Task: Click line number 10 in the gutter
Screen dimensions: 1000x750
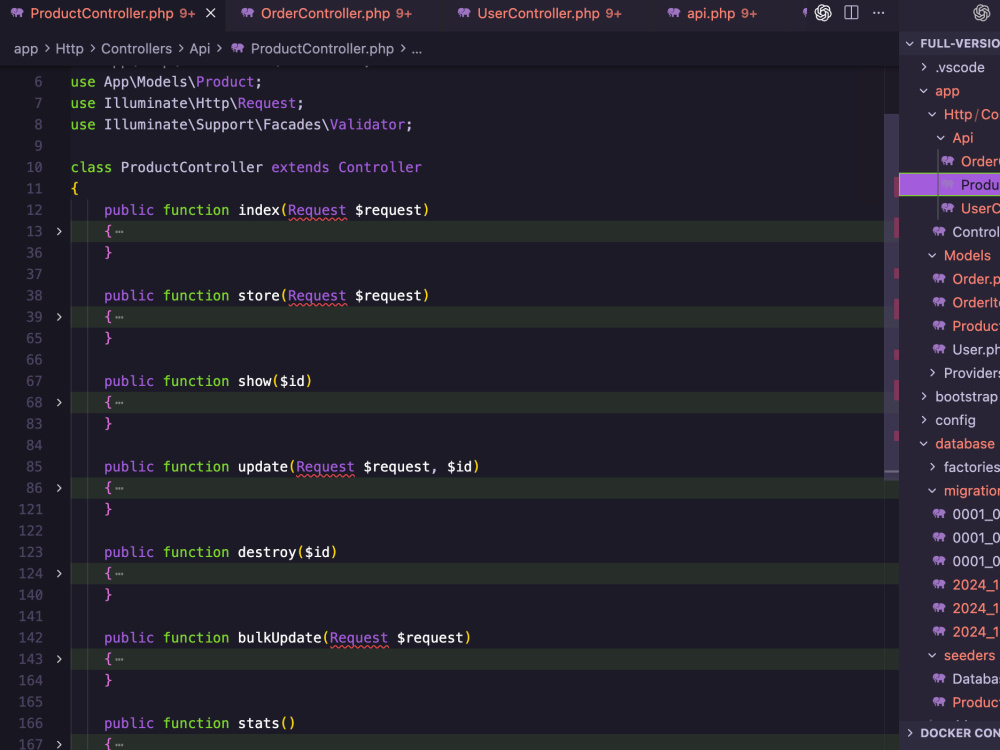Action: point(34,167)
